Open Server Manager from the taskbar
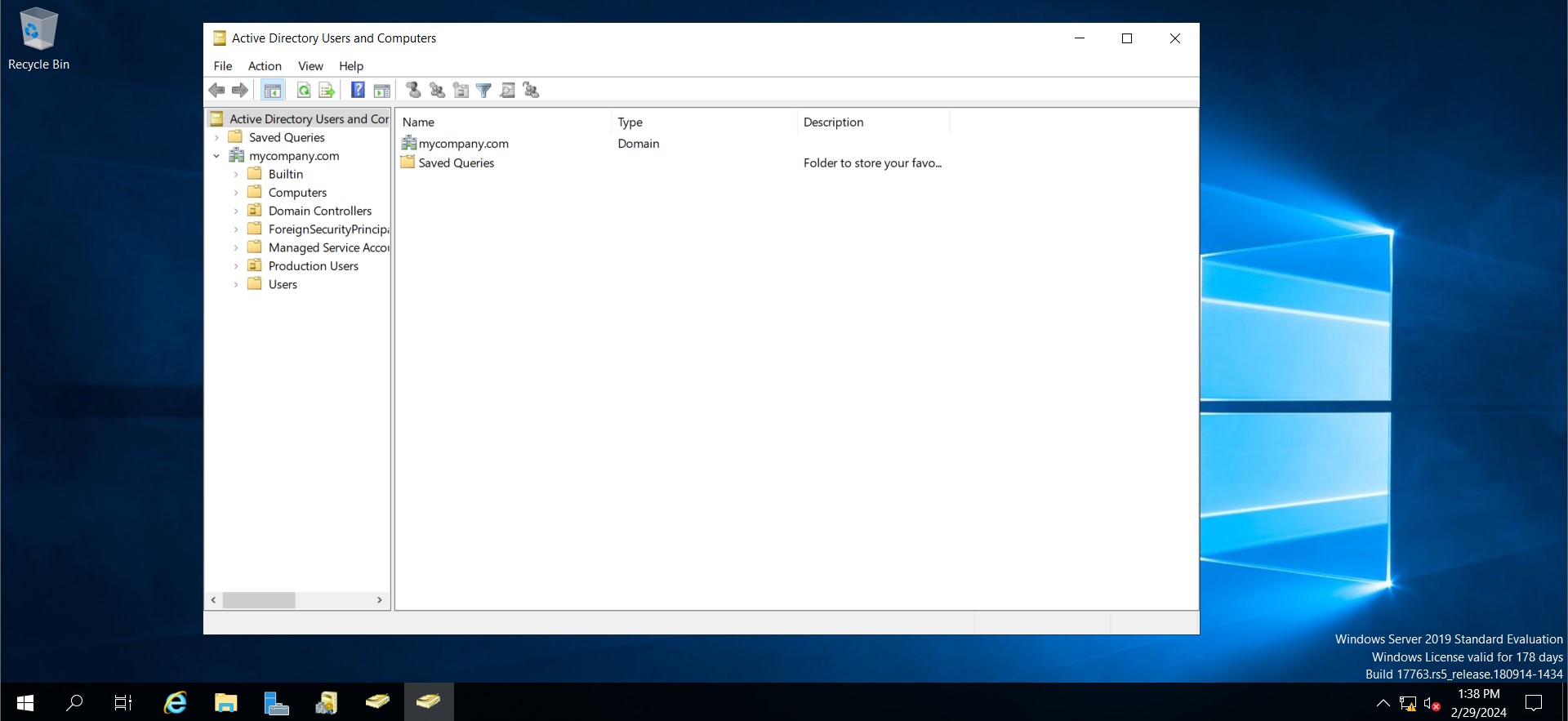The image size is (1568, 721). point(276,702)
